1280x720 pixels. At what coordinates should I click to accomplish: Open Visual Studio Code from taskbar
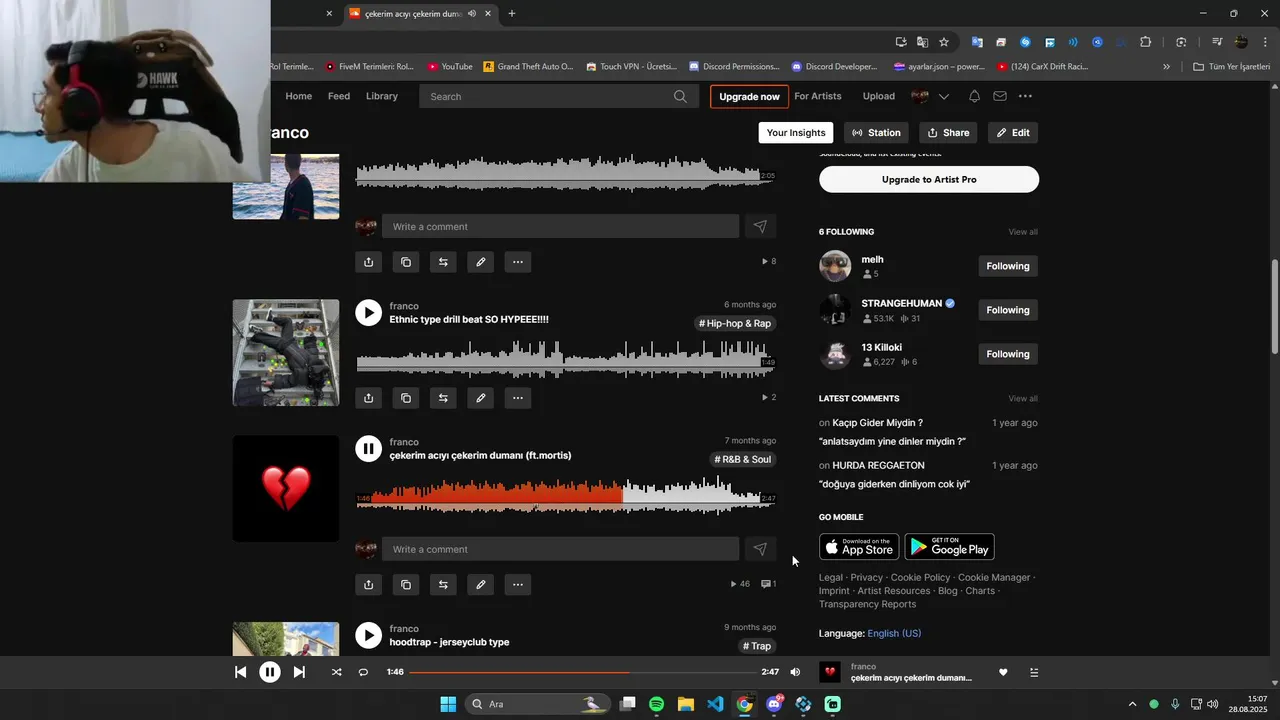click(715, 704)
